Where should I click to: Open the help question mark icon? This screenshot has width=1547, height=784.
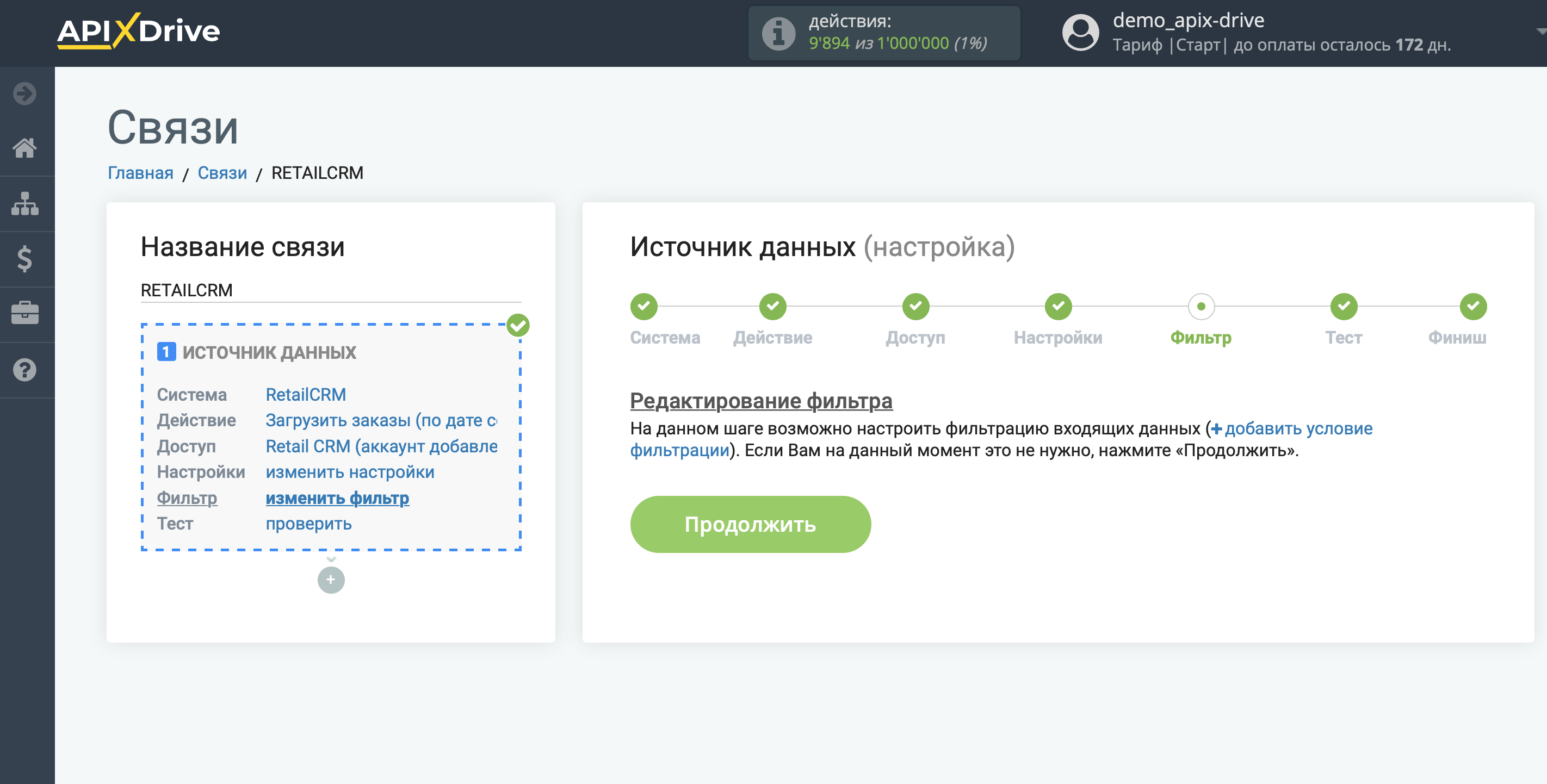(24, 370)
